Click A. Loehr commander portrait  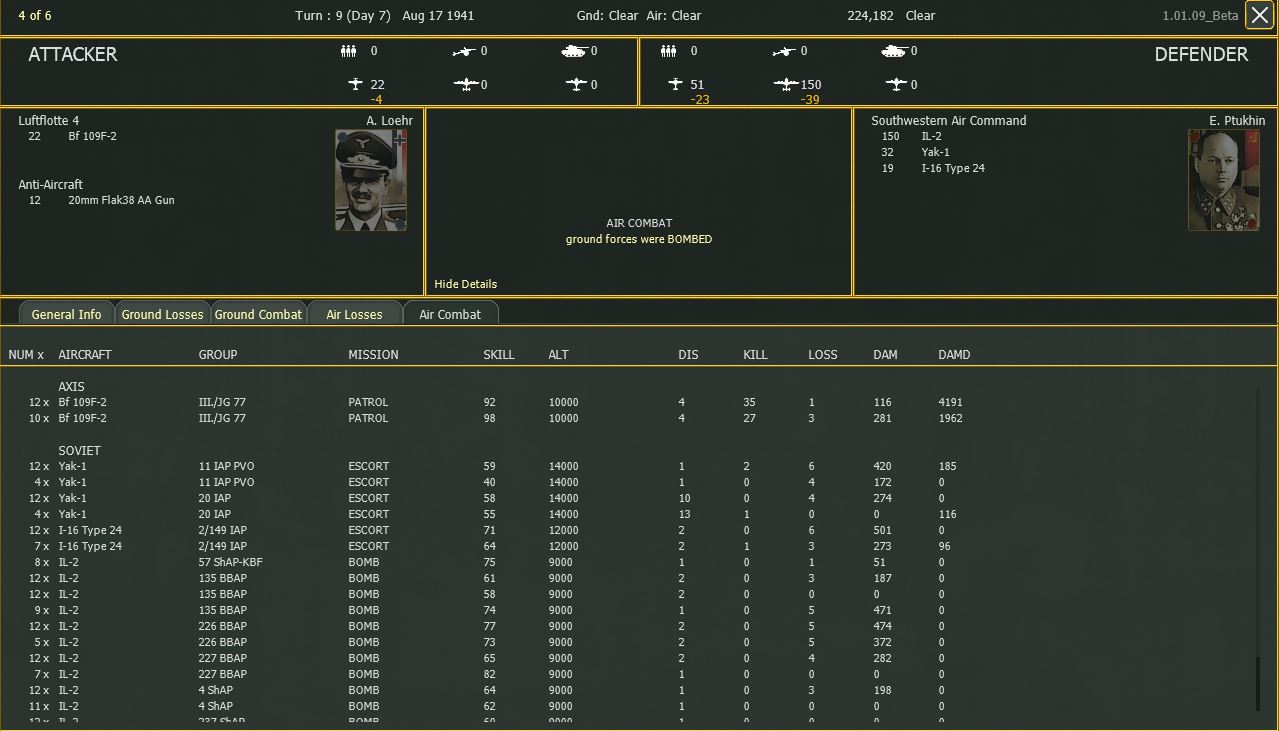[x=371, y=180]
